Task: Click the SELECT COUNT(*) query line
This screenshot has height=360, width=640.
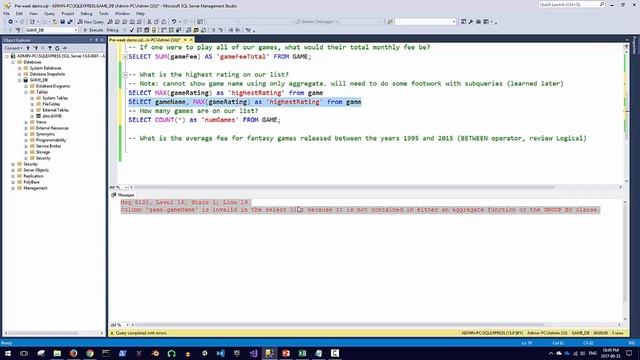Action: tap(204, 120)
